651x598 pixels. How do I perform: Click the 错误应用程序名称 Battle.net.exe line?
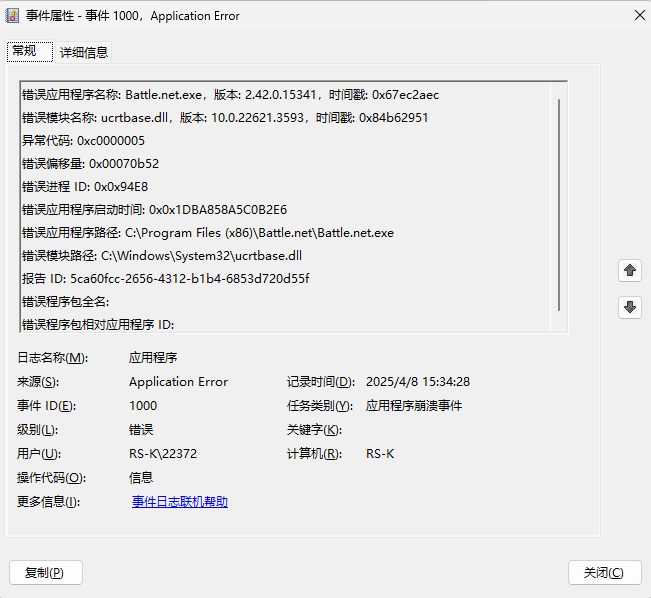click(230, 95)
